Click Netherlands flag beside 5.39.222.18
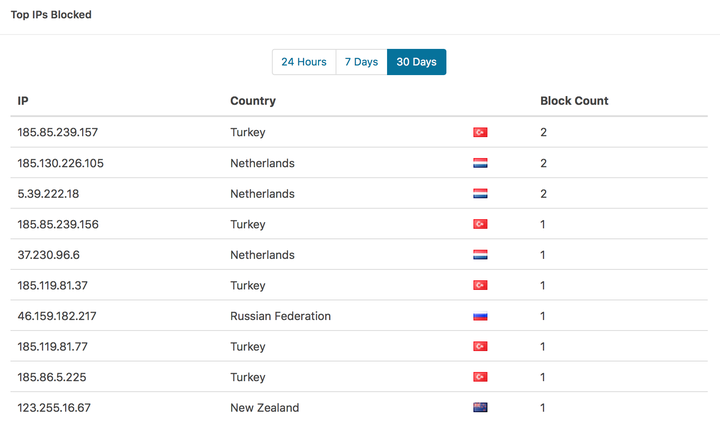The height and width of the screenshot is (434, 720). tap(480, 194)
